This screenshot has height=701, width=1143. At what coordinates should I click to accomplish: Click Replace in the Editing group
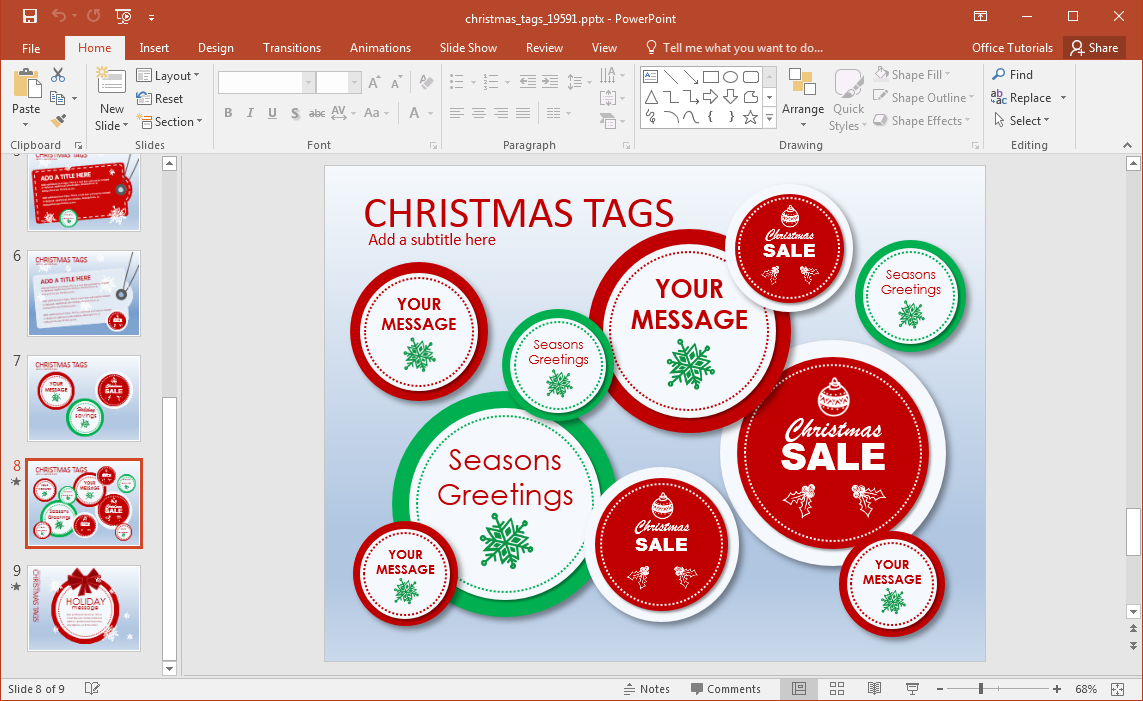click(x=1029, y=98)
